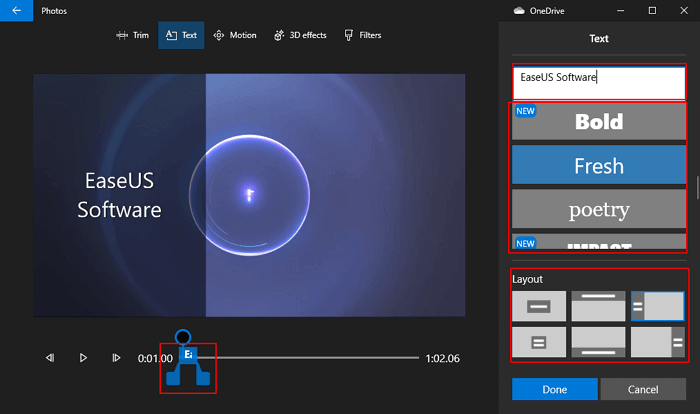This screenshot has width=700, height=414.
Task: Choose the Fresh text style
Action: pyautogui.click(x=598, y=166)
